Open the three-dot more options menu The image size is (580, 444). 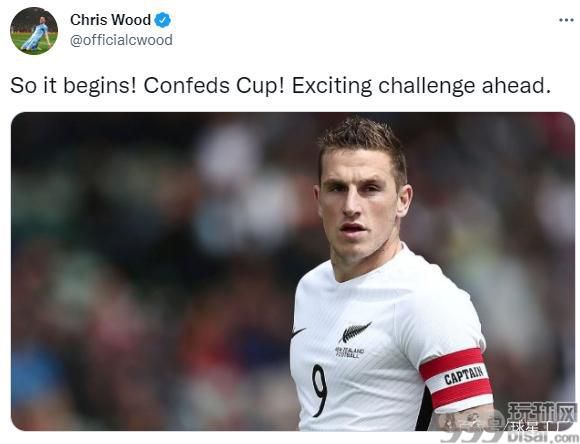(x=566, y=20)
